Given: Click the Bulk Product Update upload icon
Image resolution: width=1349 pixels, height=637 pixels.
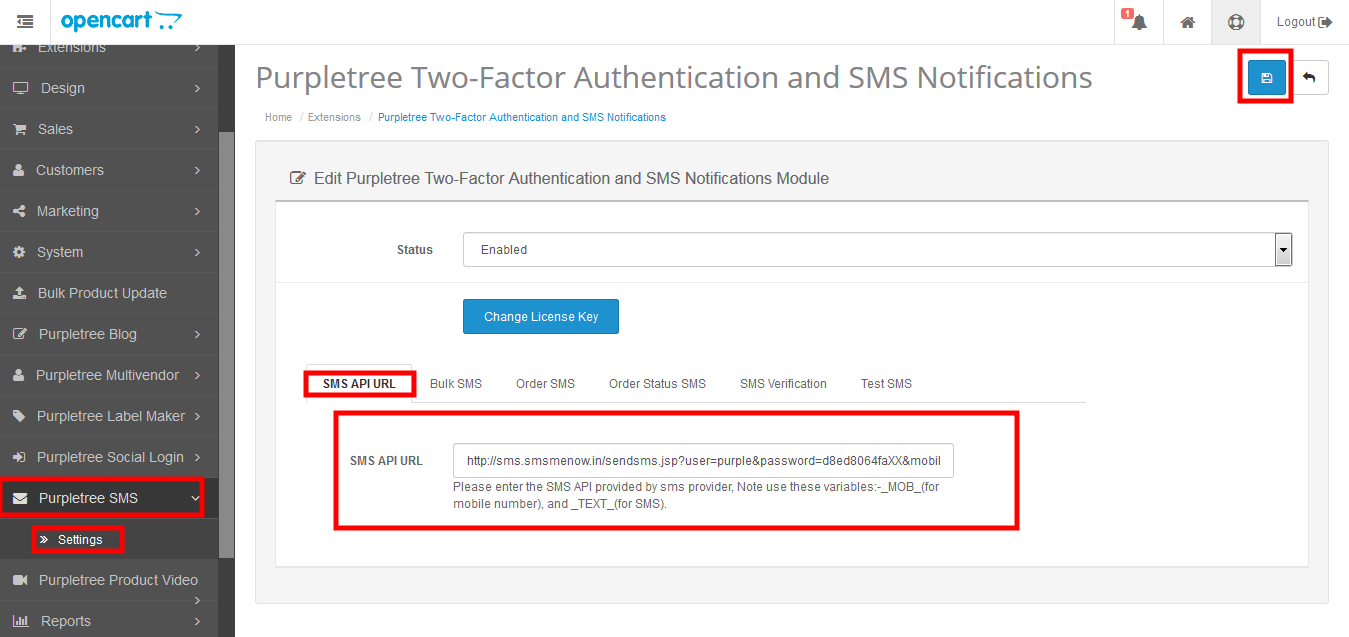Looking at the screenshot, I should [x=19, y=293].
